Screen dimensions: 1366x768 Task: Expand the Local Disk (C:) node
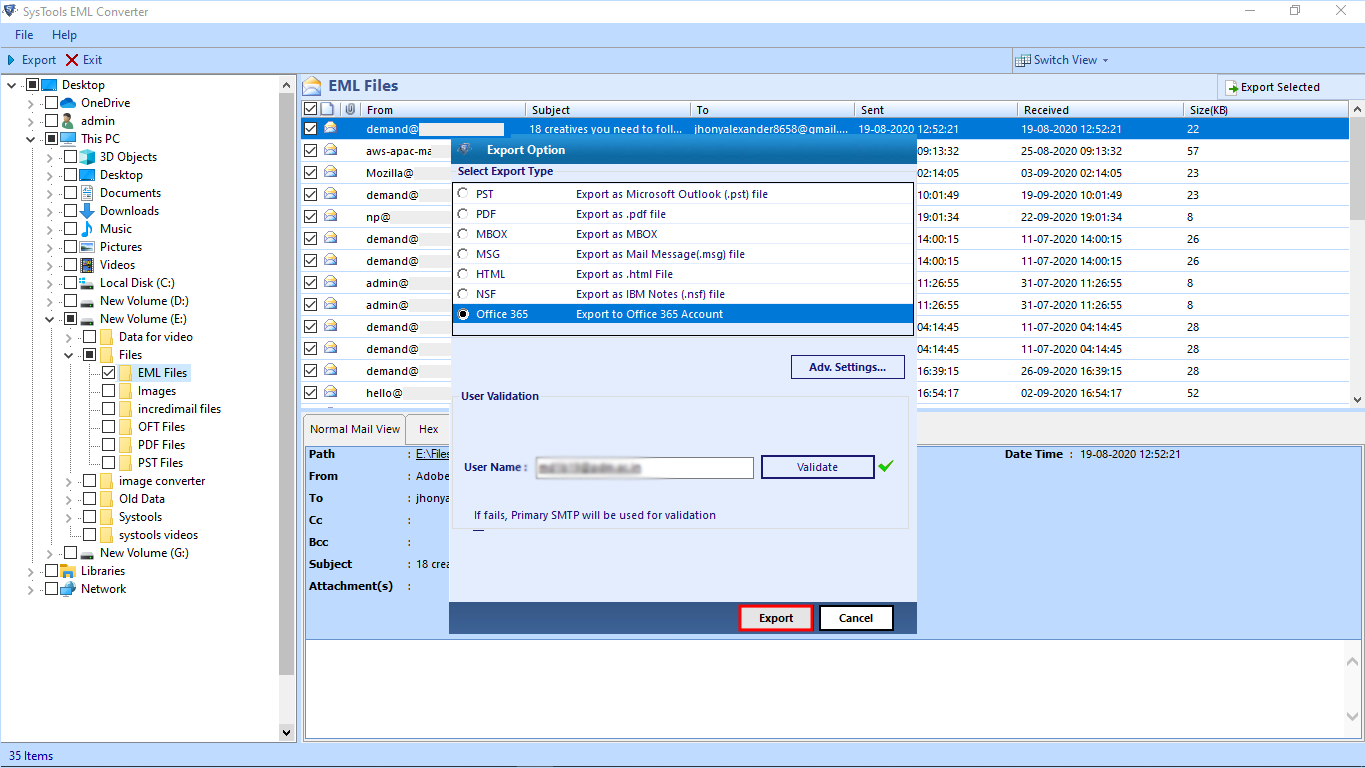50,283
